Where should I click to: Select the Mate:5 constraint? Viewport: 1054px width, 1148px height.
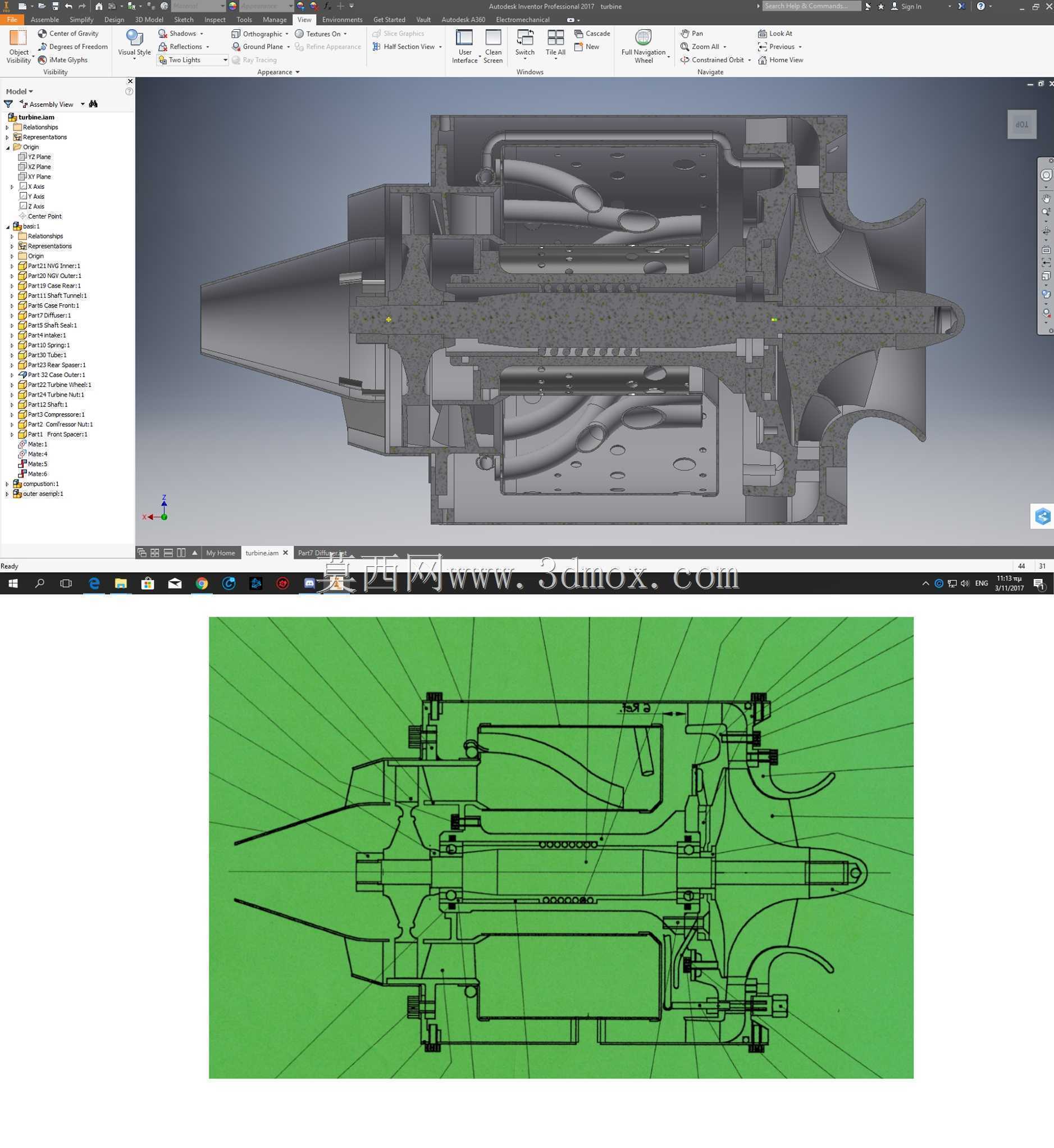33,464
